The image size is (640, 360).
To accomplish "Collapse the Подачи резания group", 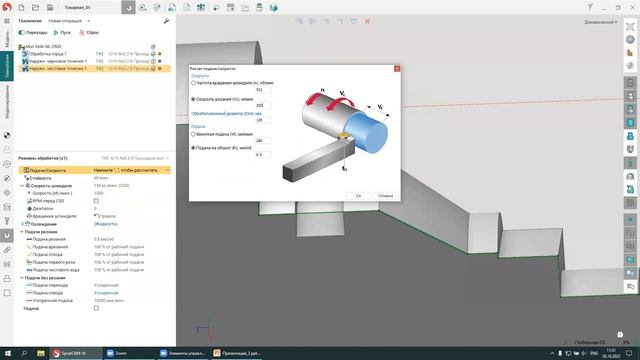I will pyautogui.click(x=22, y=232).
